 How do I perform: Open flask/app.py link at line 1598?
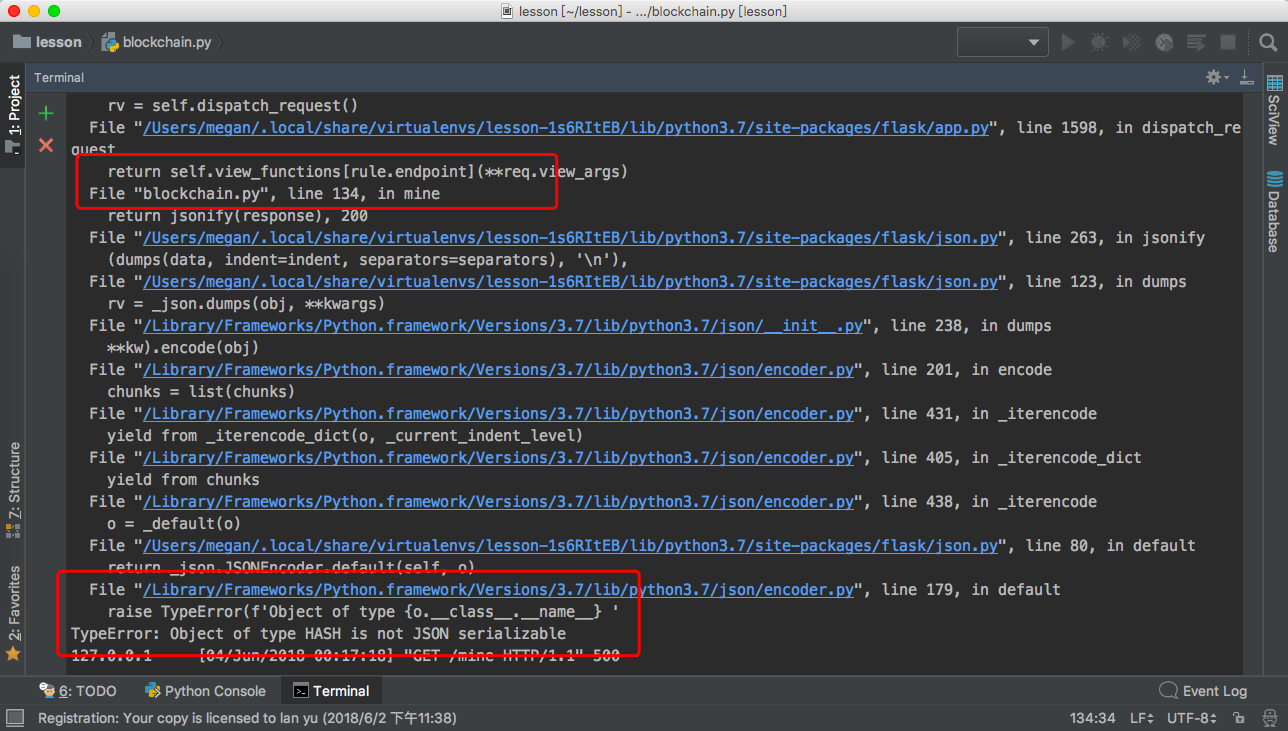point(567,127)
